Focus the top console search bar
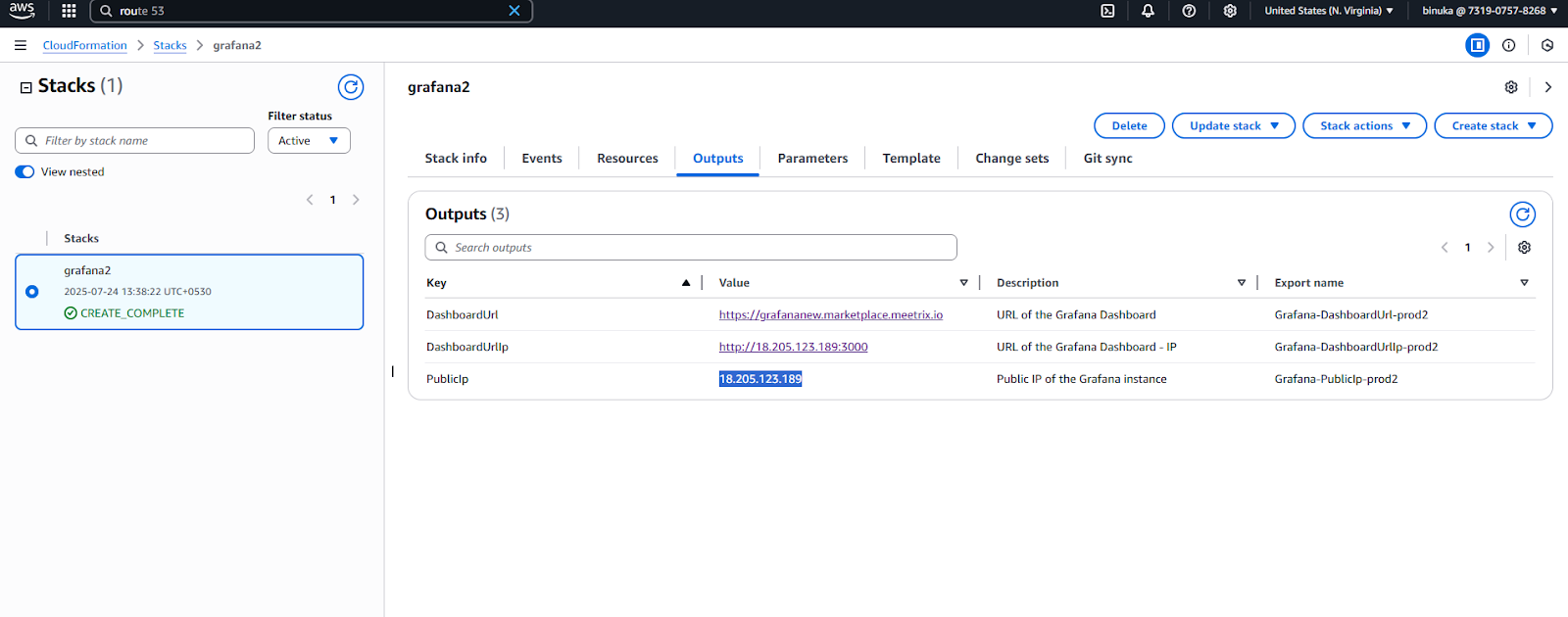Viewport: 1568px width, 617px height. (311, 11)
